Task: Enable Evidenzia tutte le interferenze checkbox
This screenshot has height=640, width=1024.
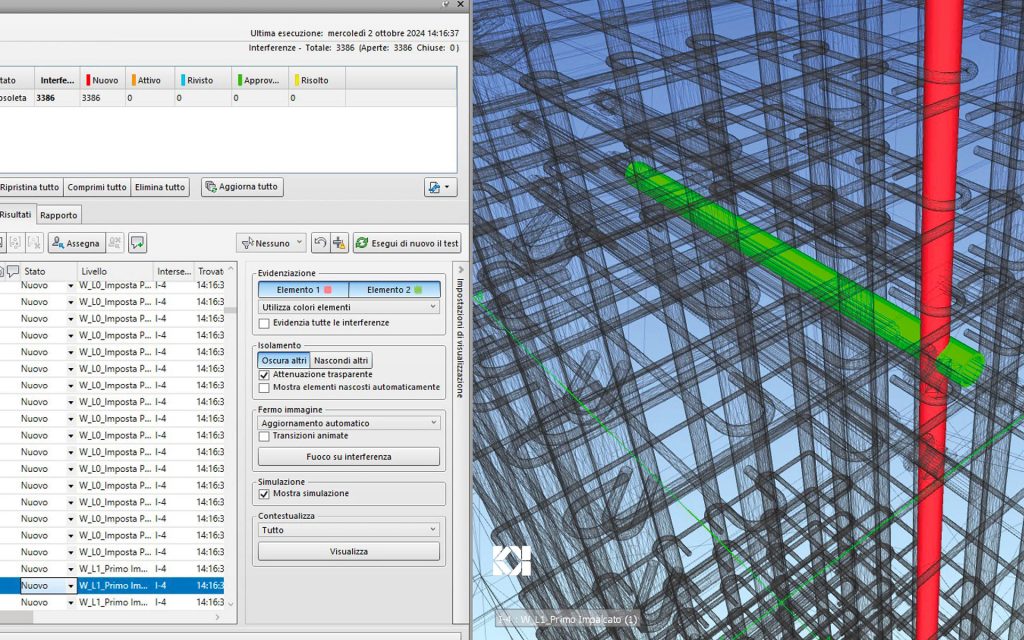Action: click(x=264, y=323)
